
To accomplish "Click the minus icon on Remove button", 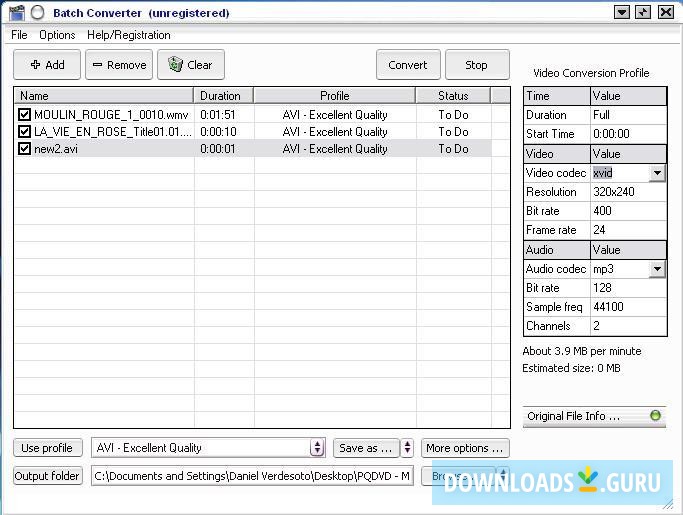I will 98,64.
